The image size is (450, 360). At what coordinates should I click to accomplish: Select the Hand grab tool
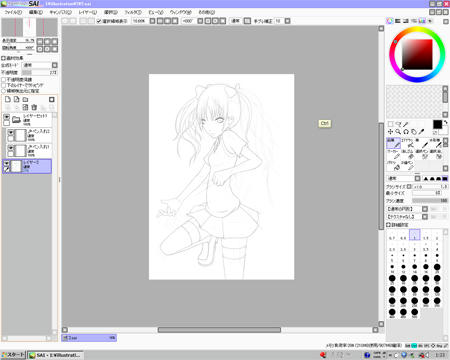[x=414, y=132]
